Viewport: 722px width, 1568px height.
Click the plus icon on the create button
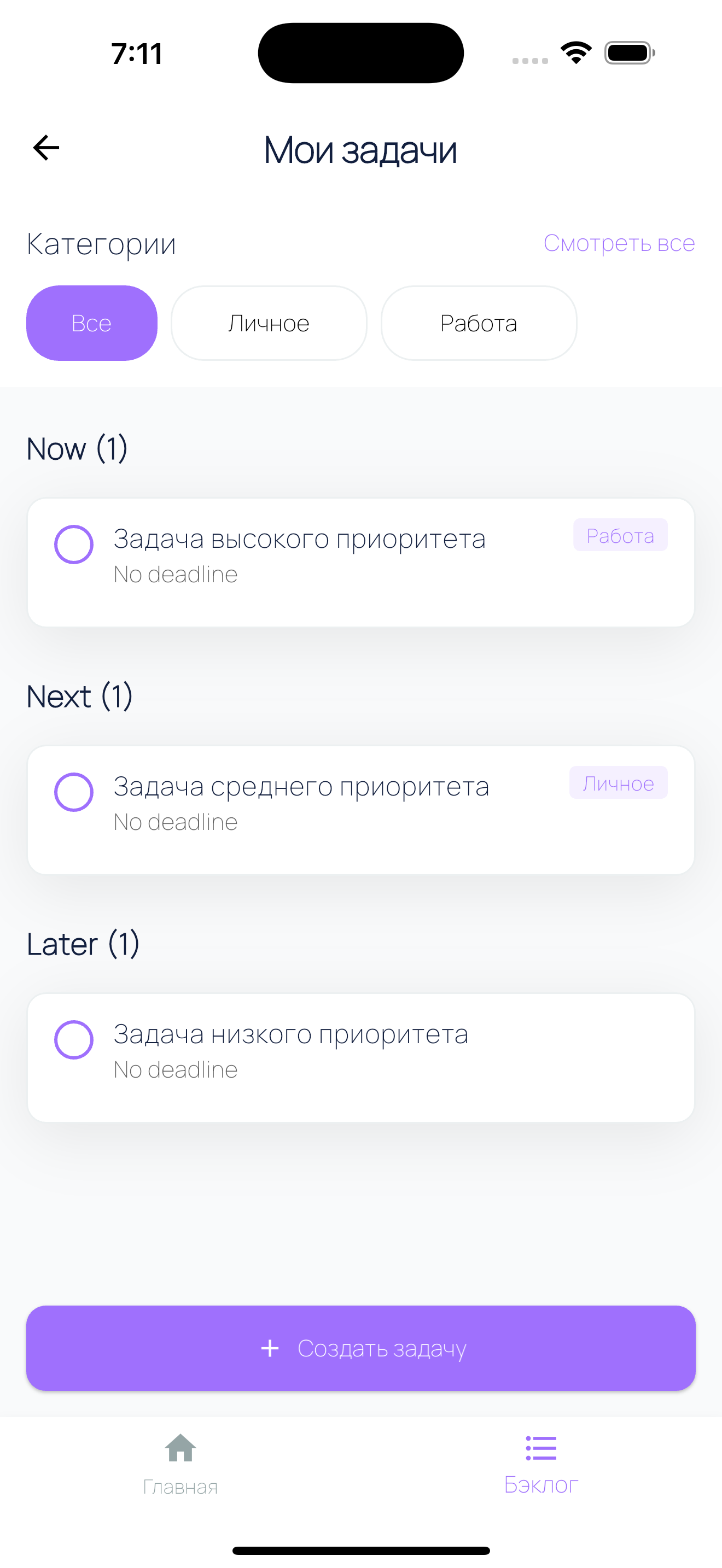269,1348
